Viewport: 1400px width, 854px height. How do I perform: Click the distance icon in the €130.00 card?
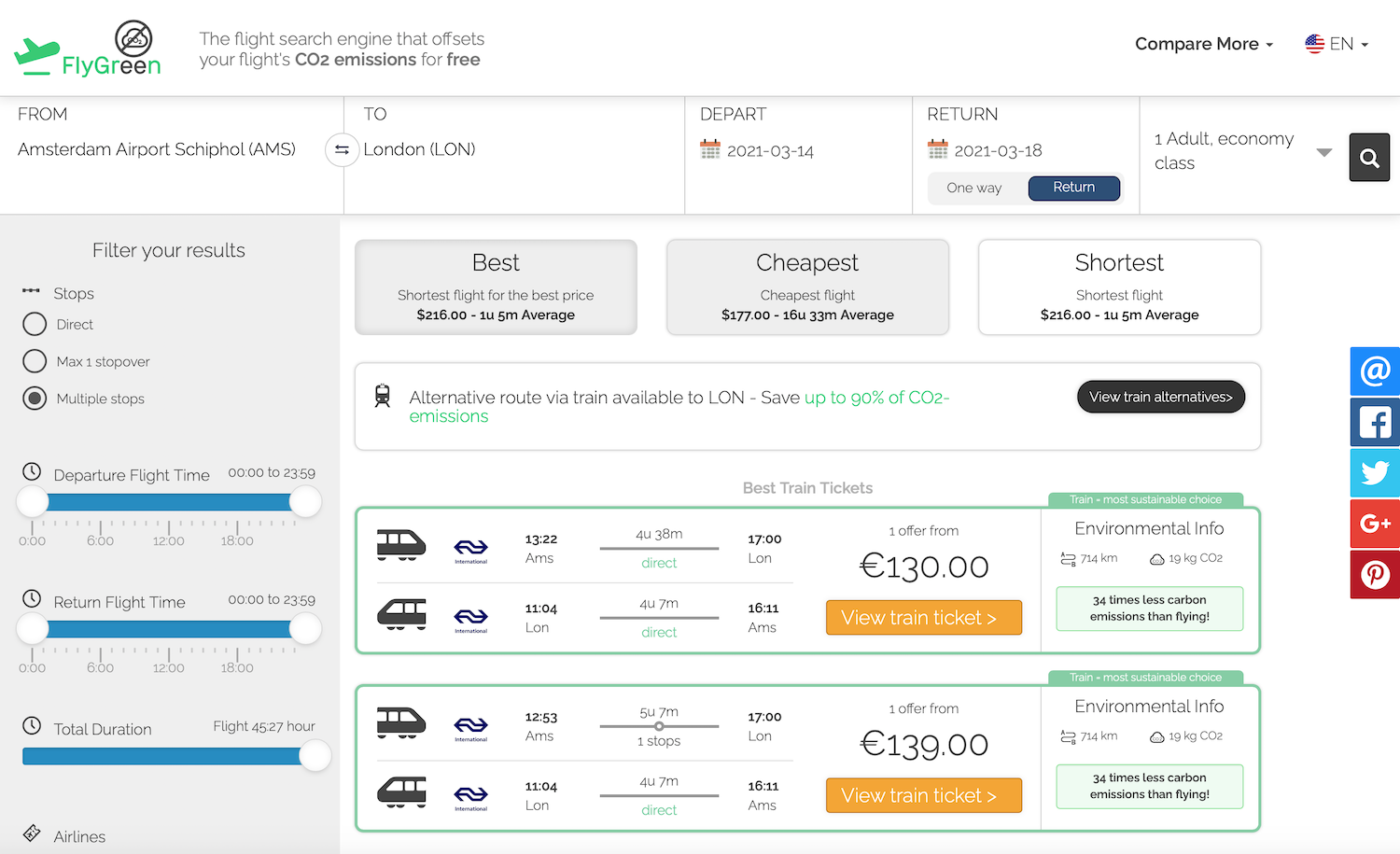point(1068,559)
